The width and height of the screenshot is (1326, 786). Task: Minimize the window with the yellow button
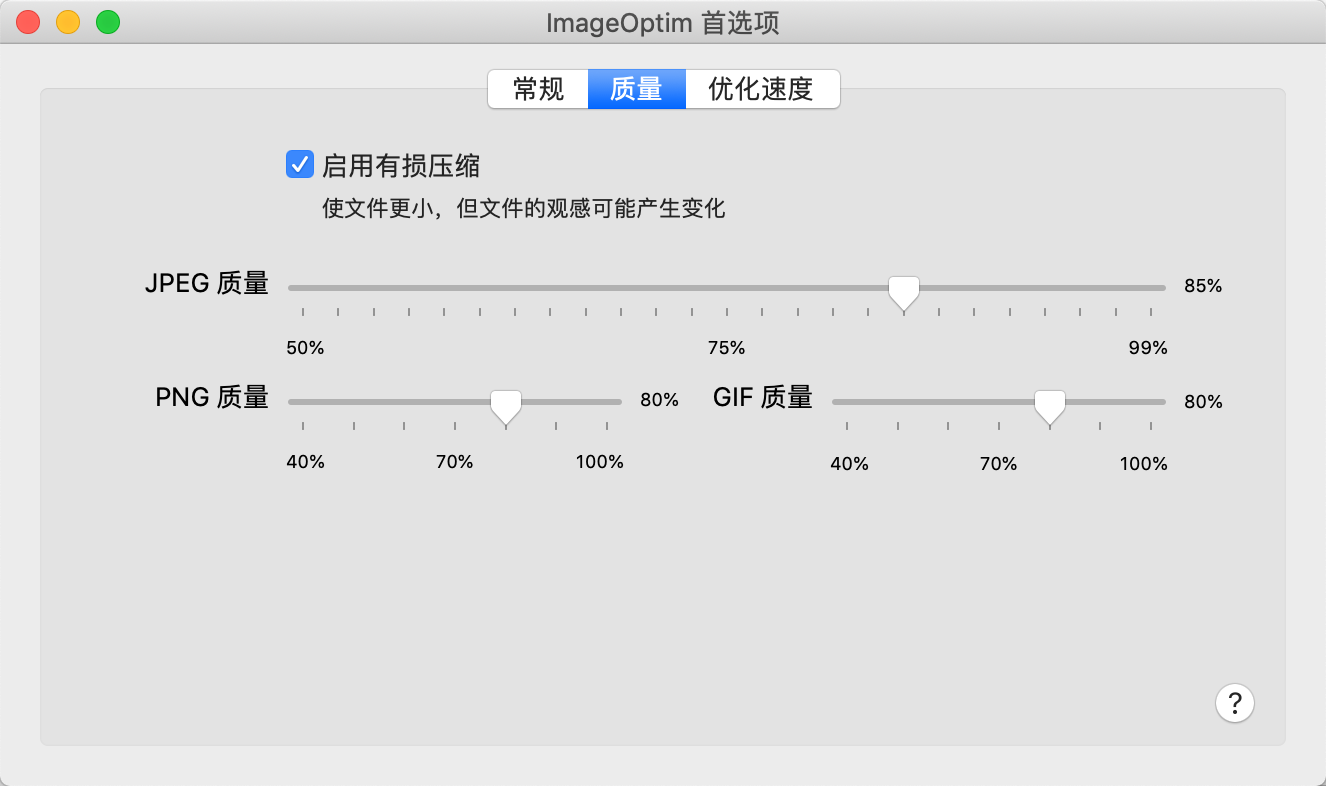point(68,22)
